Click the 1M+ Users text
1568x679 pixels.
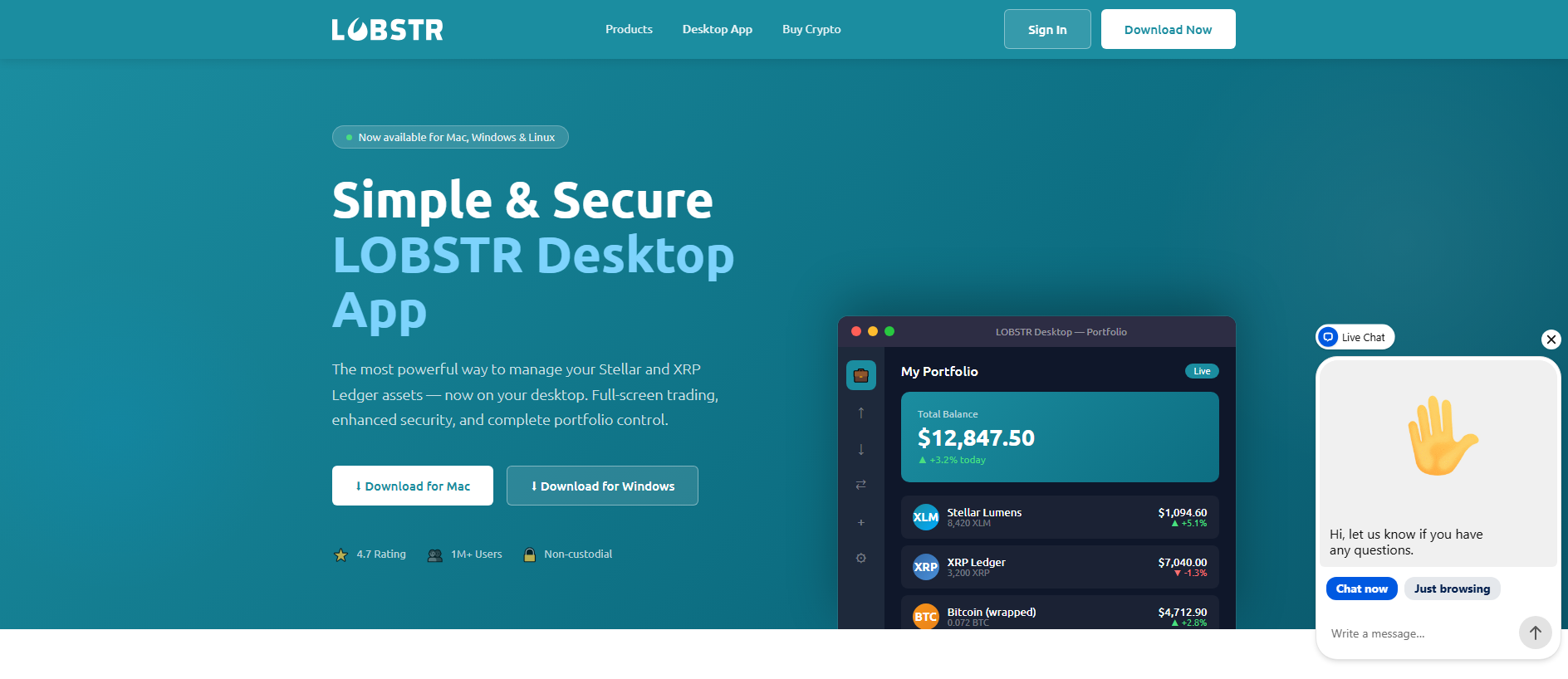tap(477, 554)
